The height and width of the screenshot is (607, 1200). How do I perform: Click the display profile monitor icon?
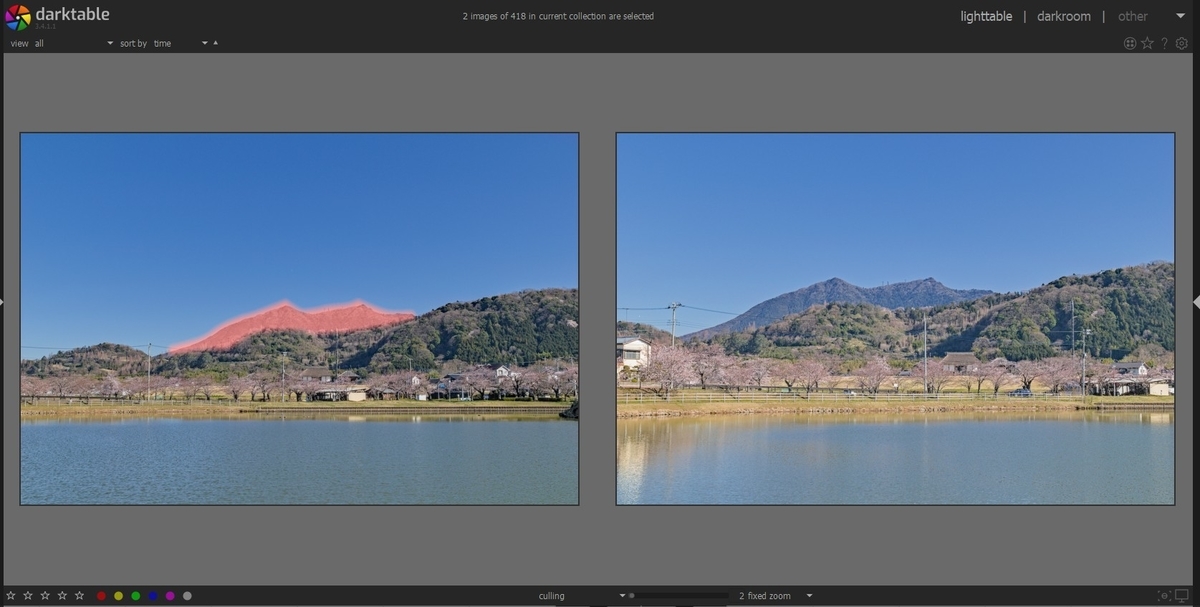[1182, 596]
